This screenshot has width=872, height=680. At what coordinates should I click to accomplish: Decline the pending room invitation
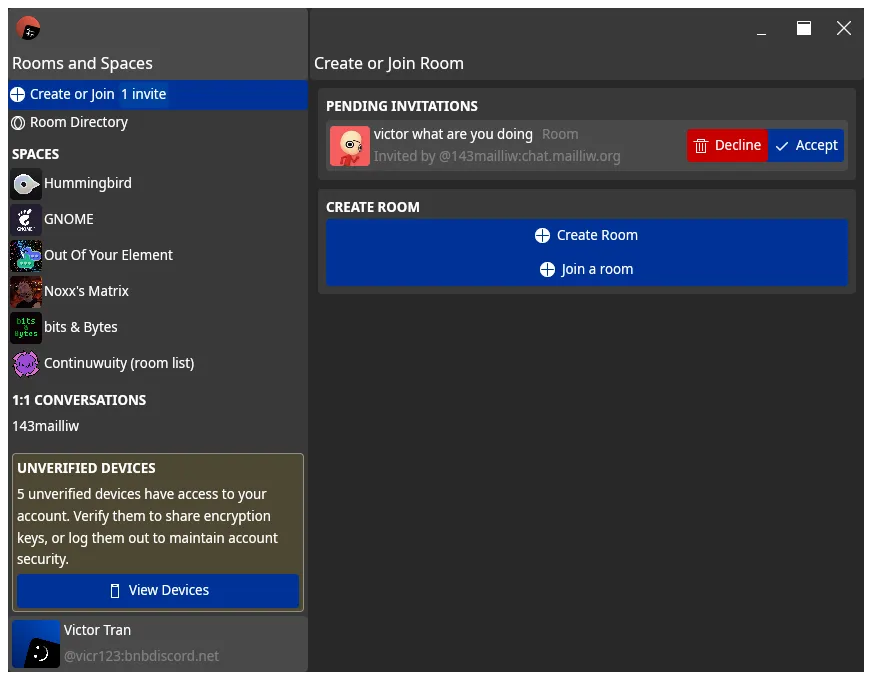pos(727,145)
